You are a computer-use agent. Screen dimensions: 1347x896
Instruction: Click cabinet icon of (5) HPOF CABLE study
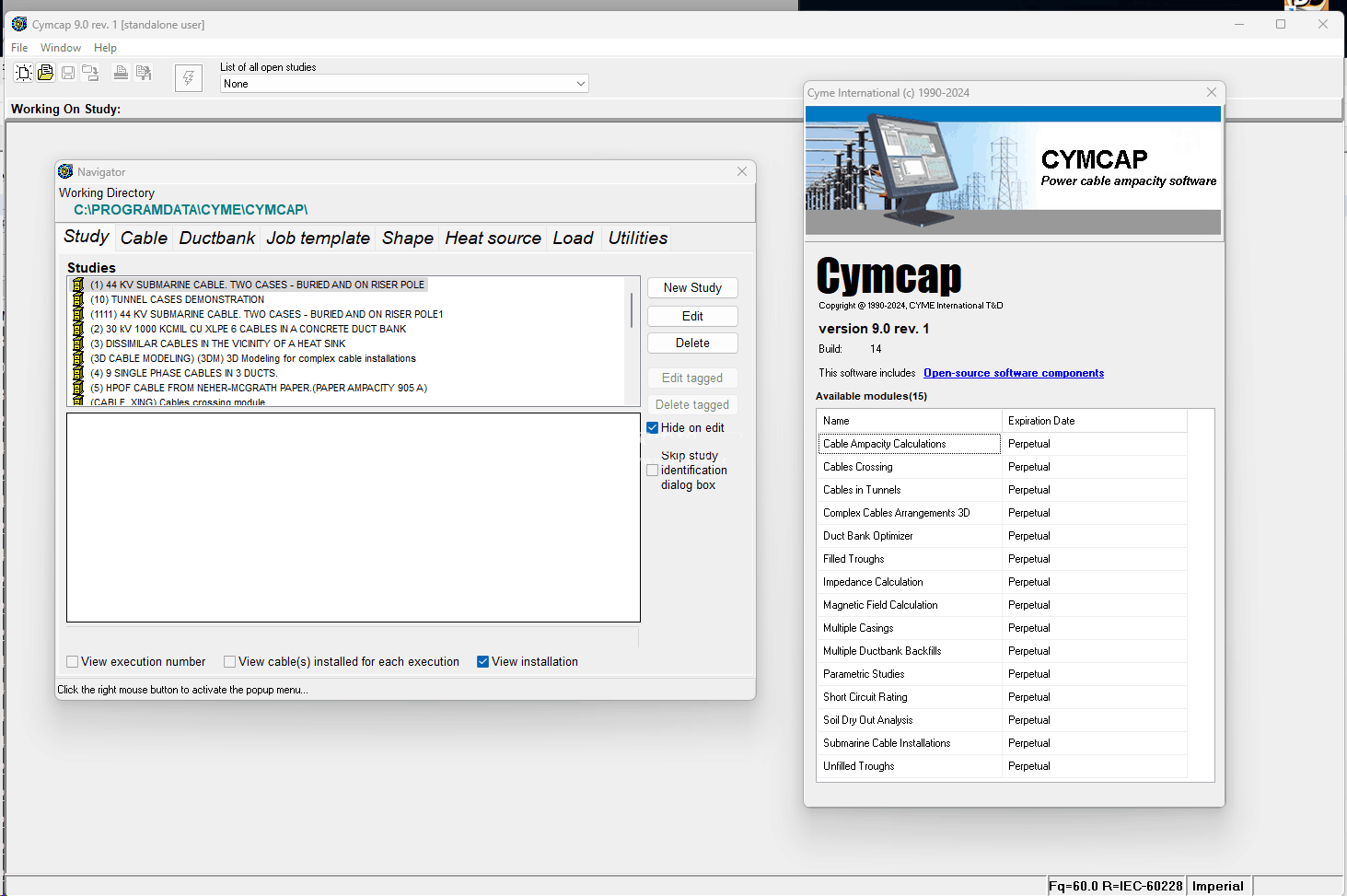78,388
